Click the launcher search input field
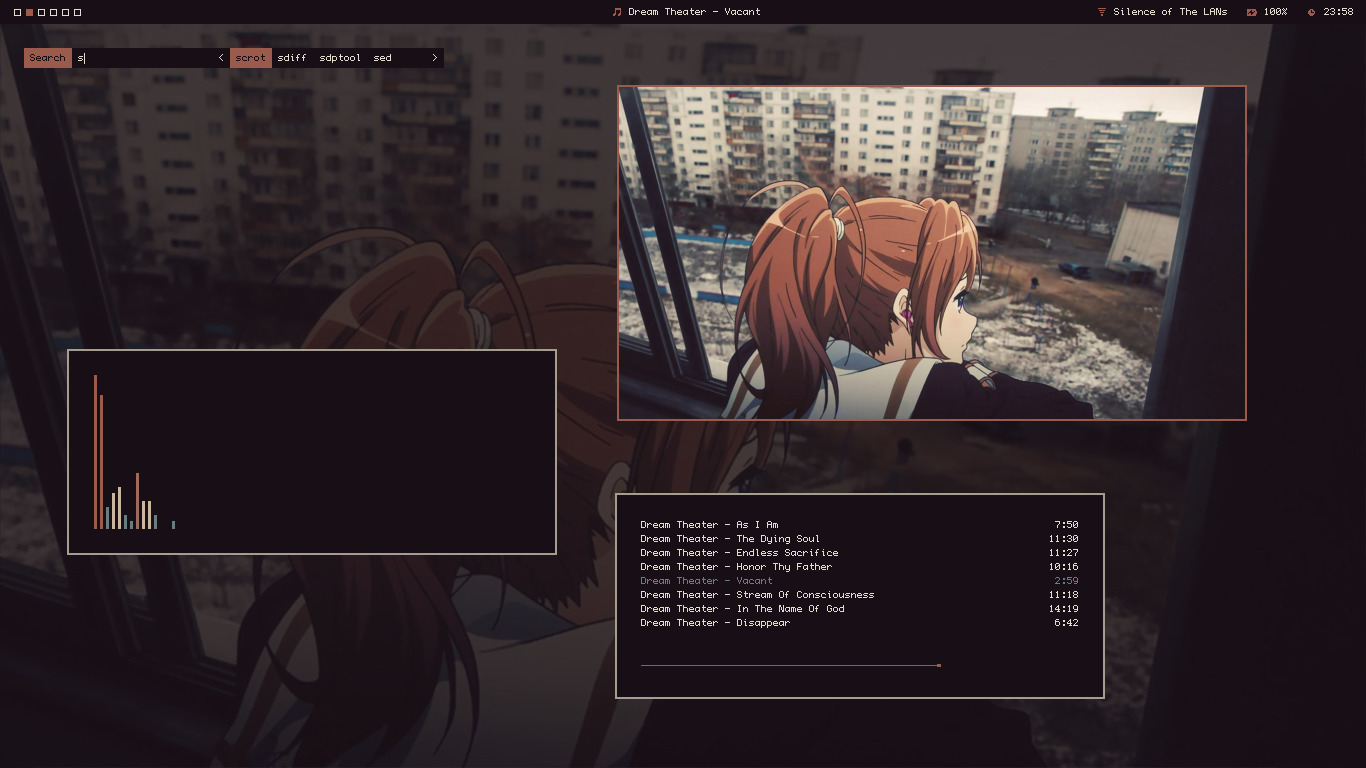 click(x=144, y=58)
